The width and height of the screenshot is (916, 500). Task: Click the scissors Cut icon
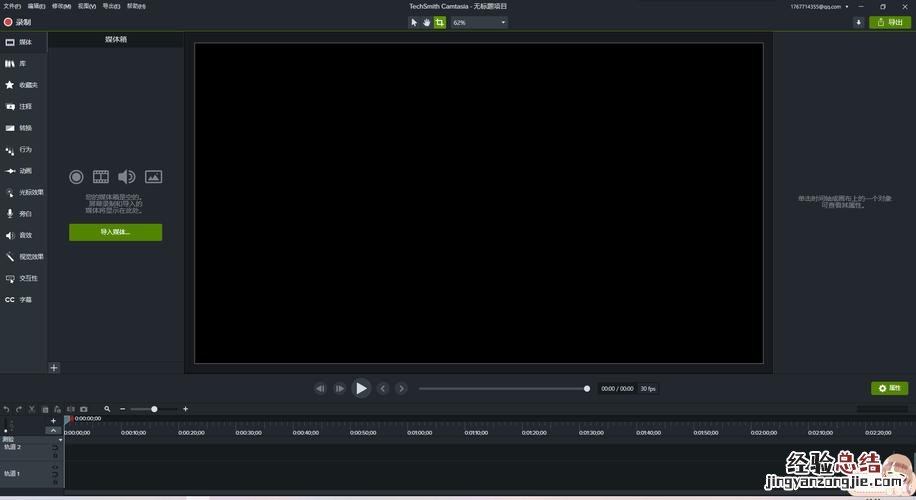[x=32, y=409]
